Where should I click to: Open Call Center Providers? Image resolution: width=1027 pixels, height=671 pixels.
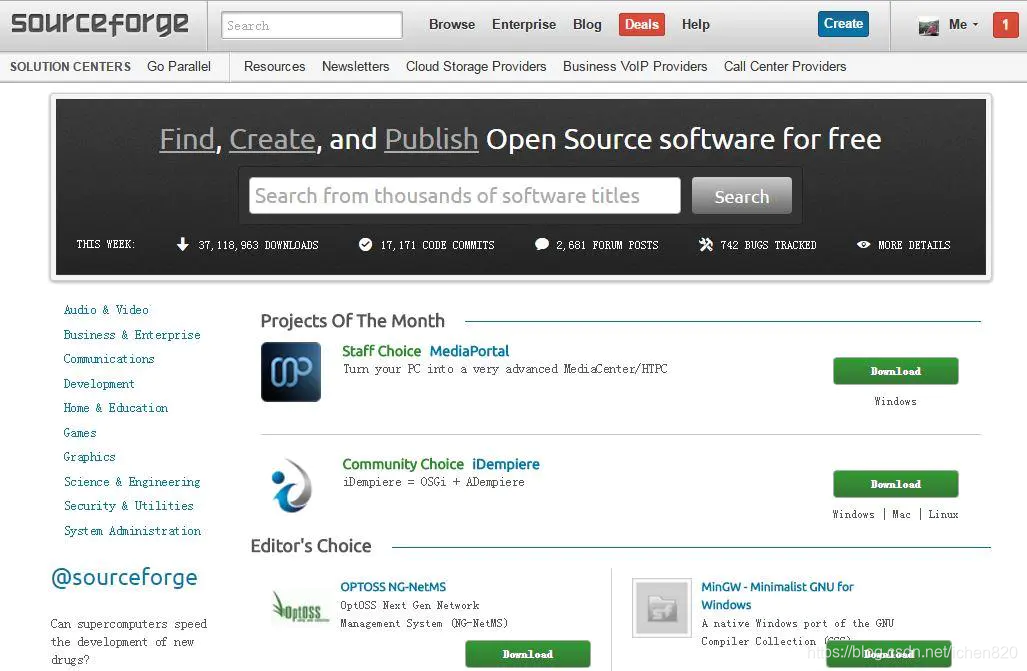[x=785, y=67]
